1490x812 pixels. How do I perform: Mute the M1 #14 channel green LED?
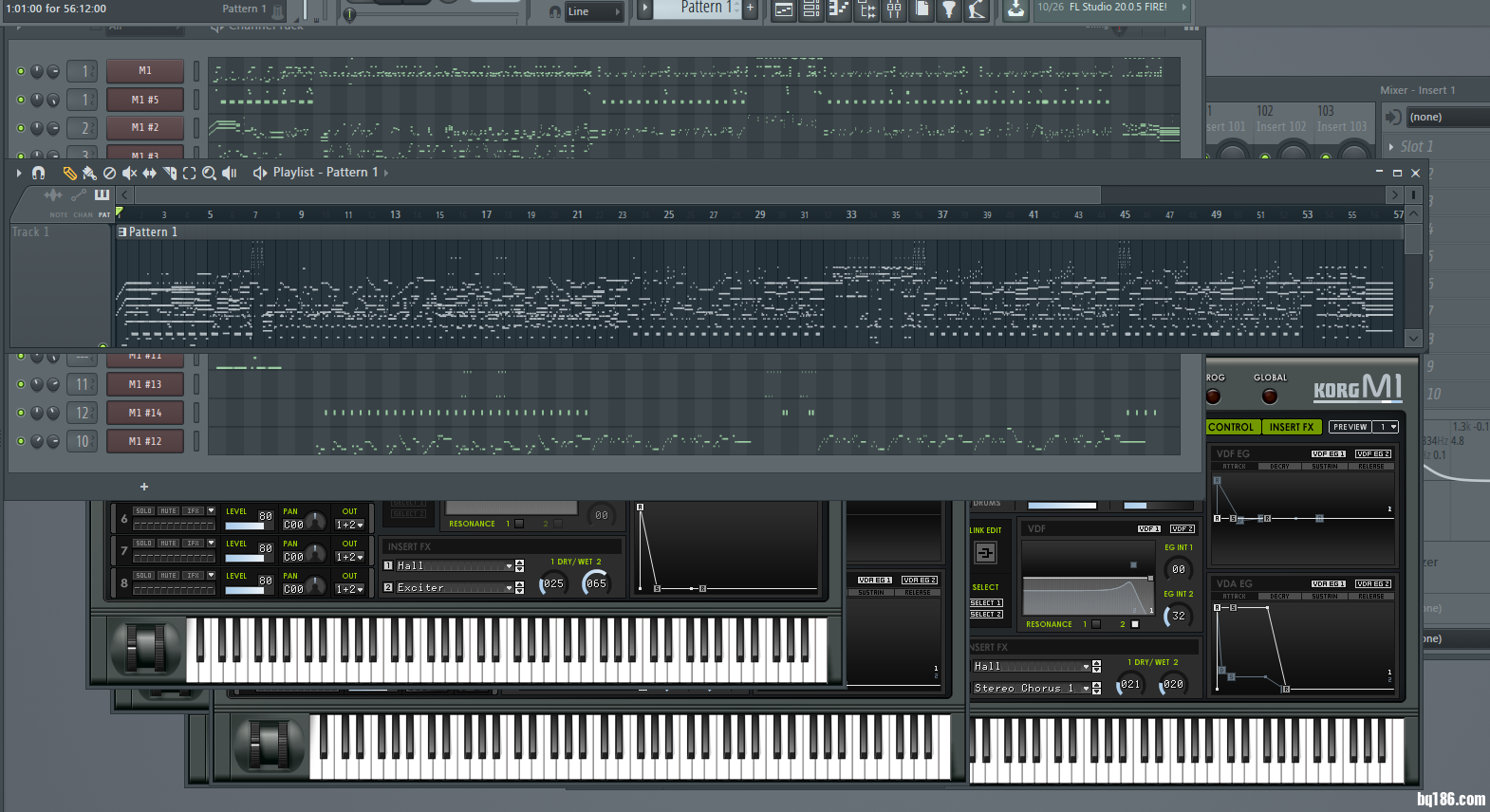21,413
